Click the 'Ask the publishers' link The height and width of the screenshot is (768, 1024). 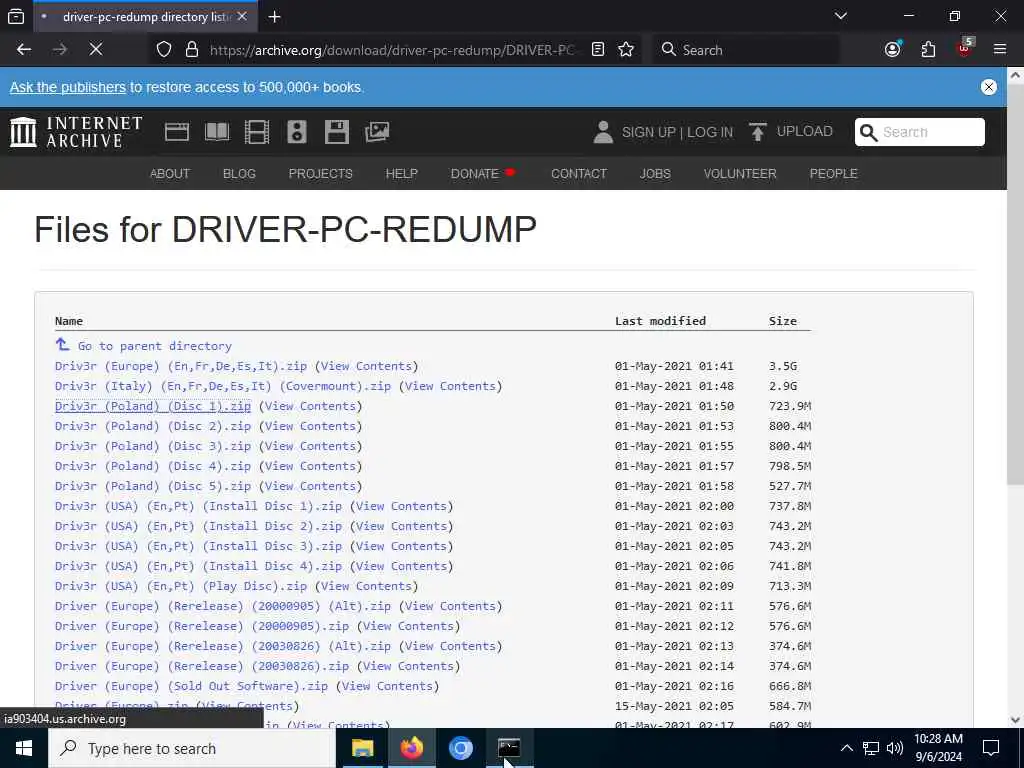coord(68,87)
